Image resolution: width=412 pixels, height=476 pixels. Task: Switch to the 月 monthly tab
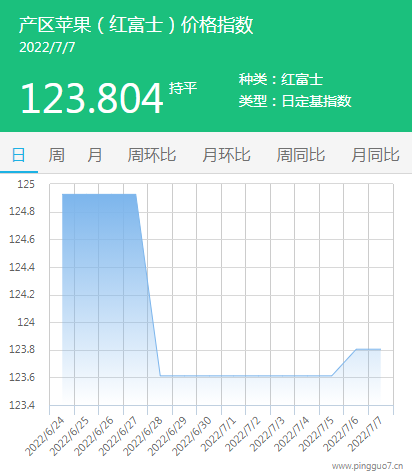click(95, 155)
